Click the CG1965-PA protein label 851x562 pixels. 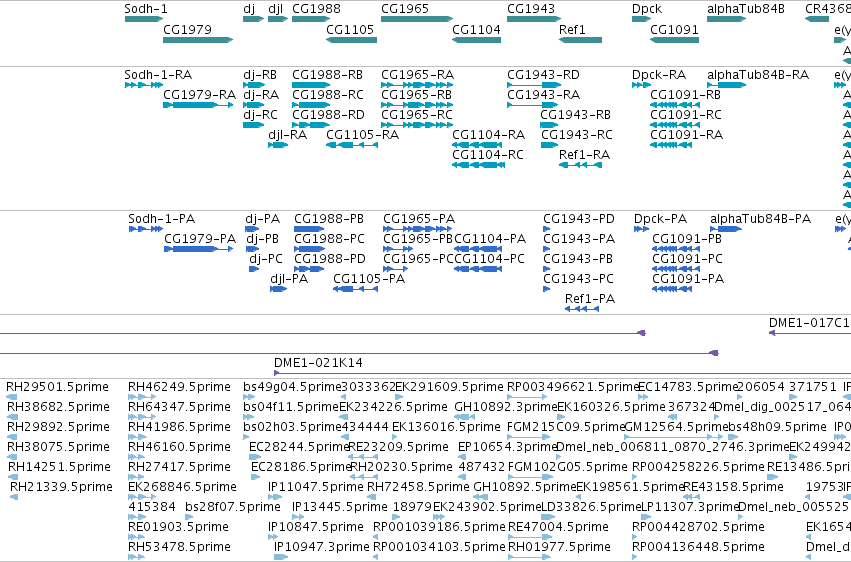coord(419,219)
